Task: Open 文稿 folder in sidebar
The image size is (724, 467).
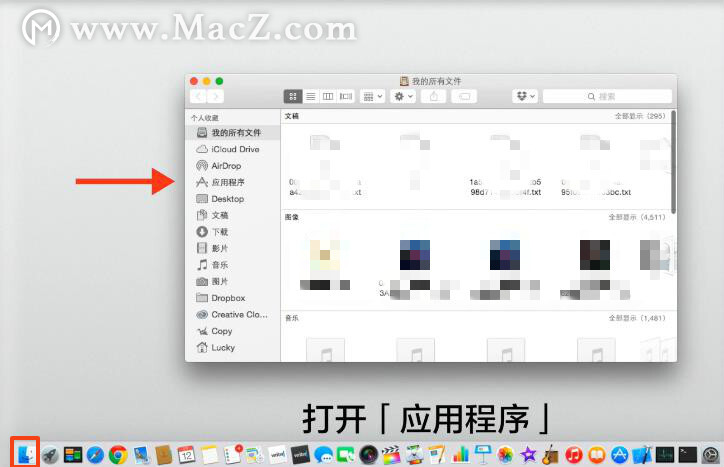Action: point(212,215)
